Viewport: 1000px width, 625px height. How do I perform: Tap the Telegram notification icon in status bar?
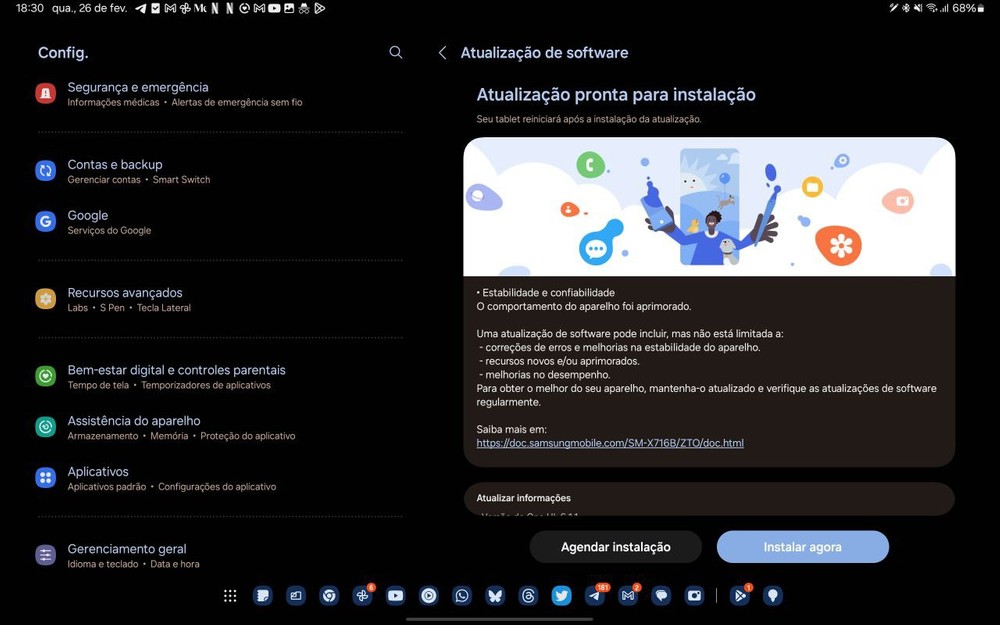tap(140, 8)
